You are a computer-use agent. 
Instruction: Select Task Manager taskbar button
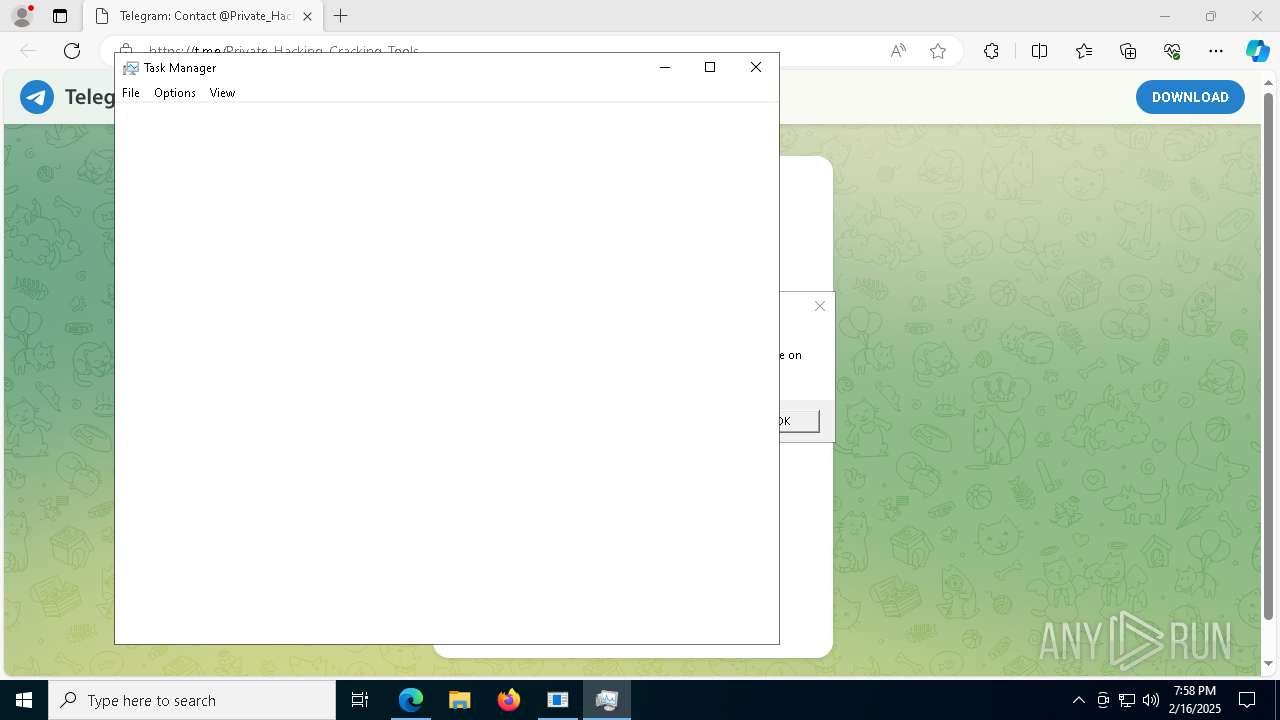607,700
